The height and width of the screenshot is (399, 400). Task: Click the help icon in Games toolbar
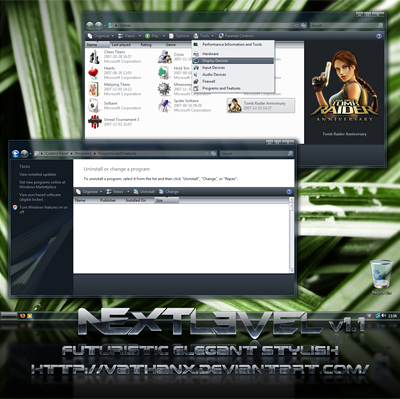click(379, 36)
